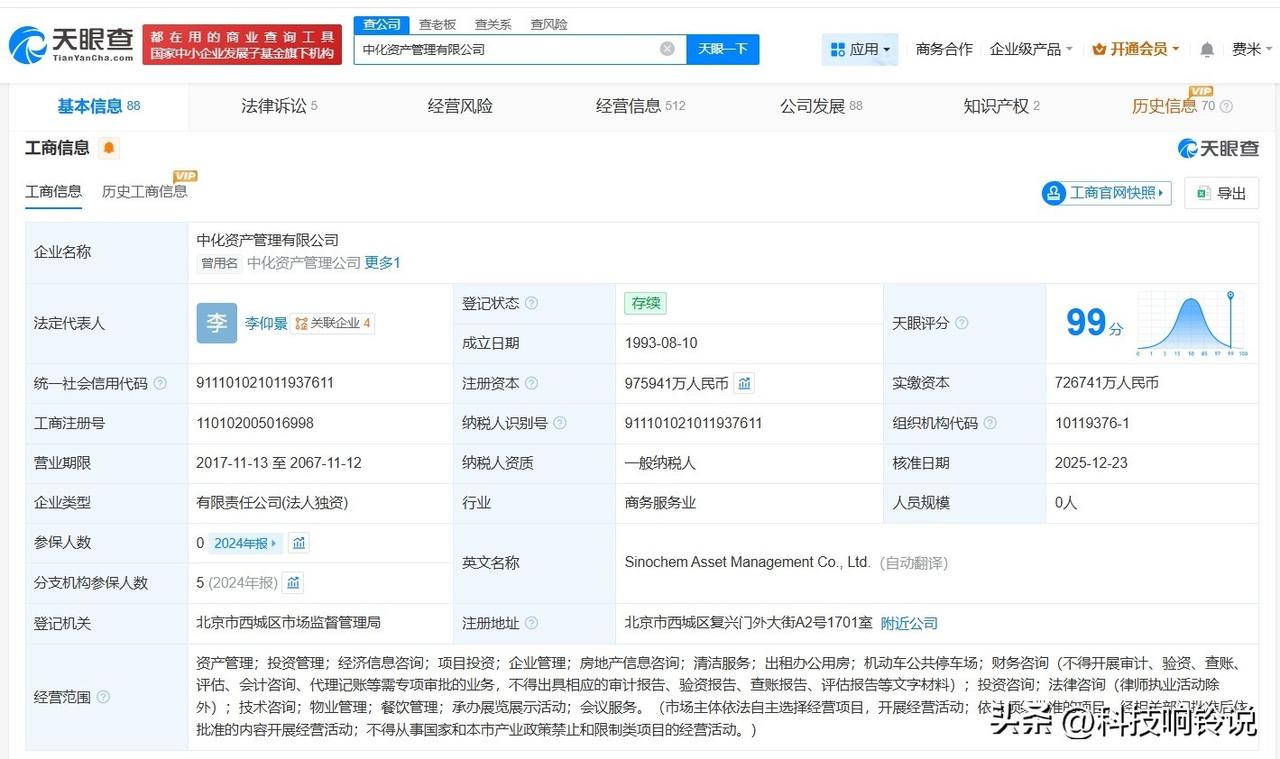
Task: Click the orange bell beside 工商信息 heading
Action: point(109,148)
